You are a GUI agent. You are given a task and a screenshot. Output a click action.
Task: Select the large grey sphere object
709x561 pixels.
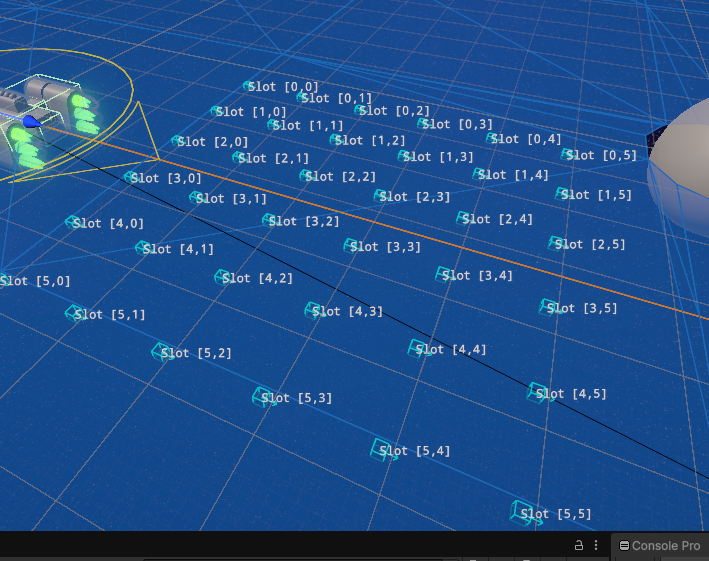point(679,166)
